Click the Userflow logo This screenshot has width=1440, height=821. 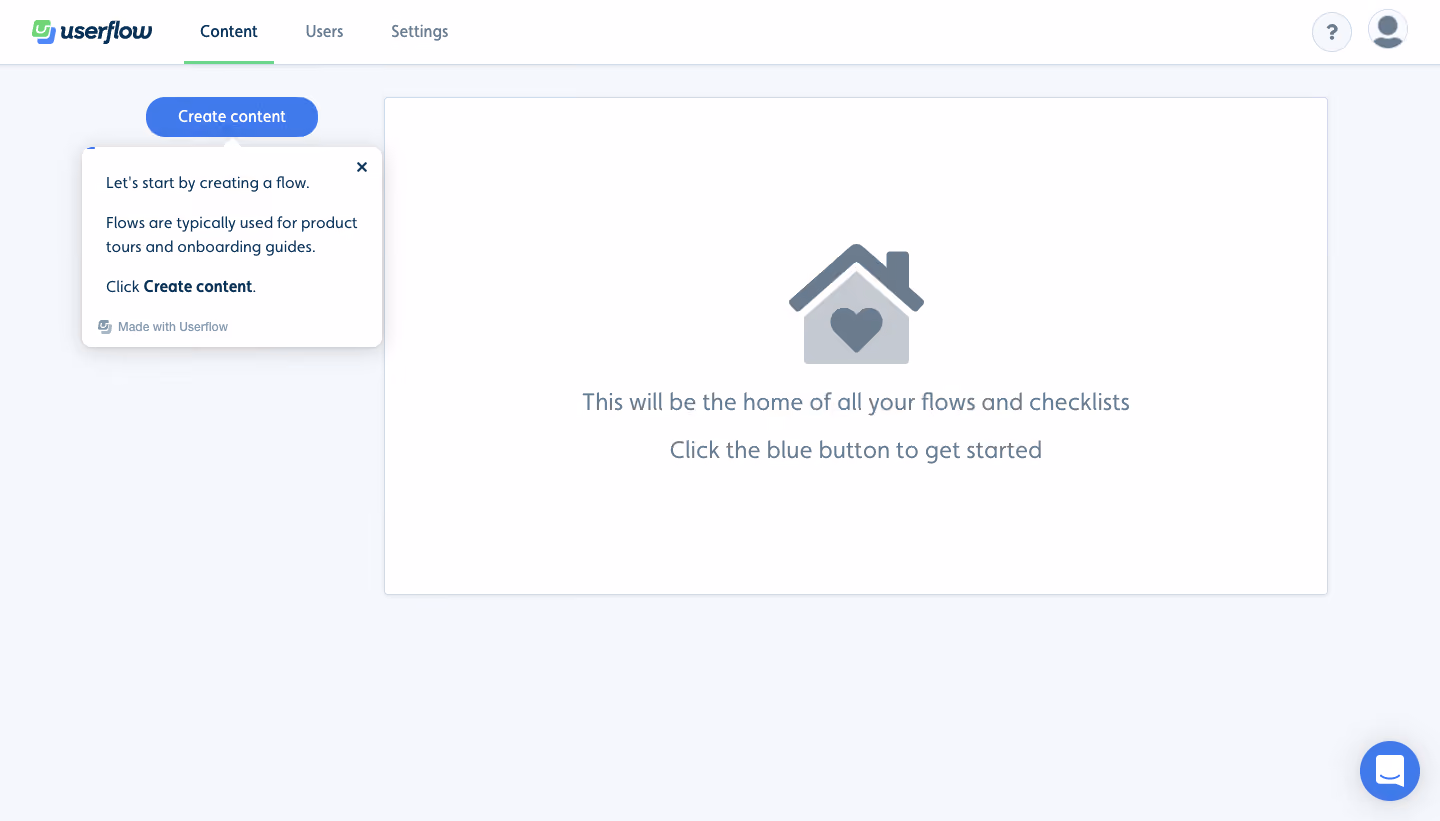(x=92, y=32)
